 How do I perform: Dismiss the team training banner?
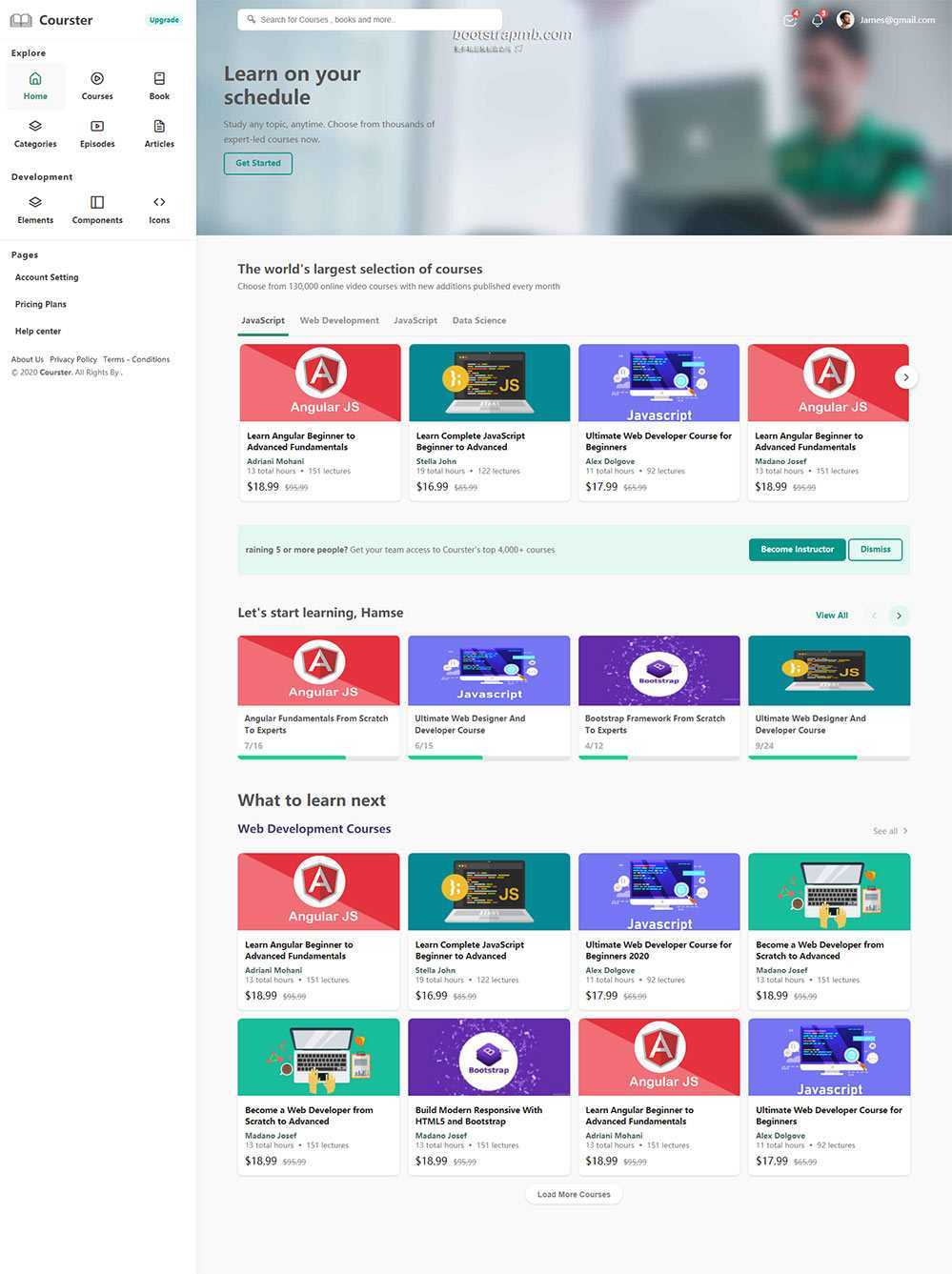click(875, 550)
